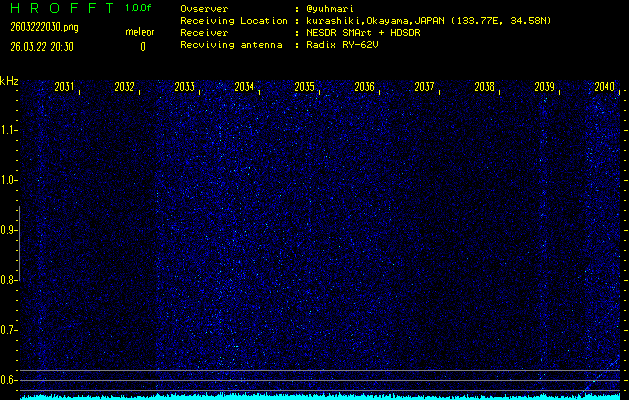Click the 2038 time marker
The width and height of the screenshot is (629, 400).
click(x=485, y=87)
